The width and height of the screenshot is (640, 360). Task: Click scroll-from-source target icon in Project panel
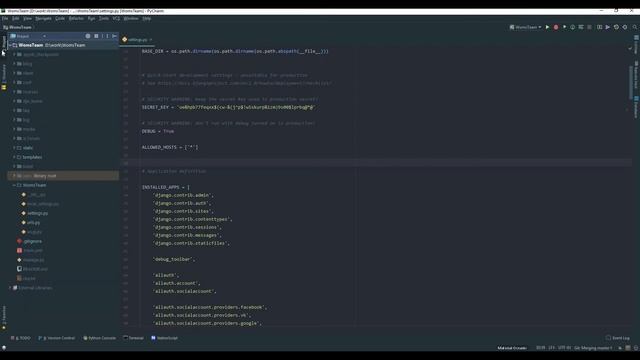click(x=88, y=36)
